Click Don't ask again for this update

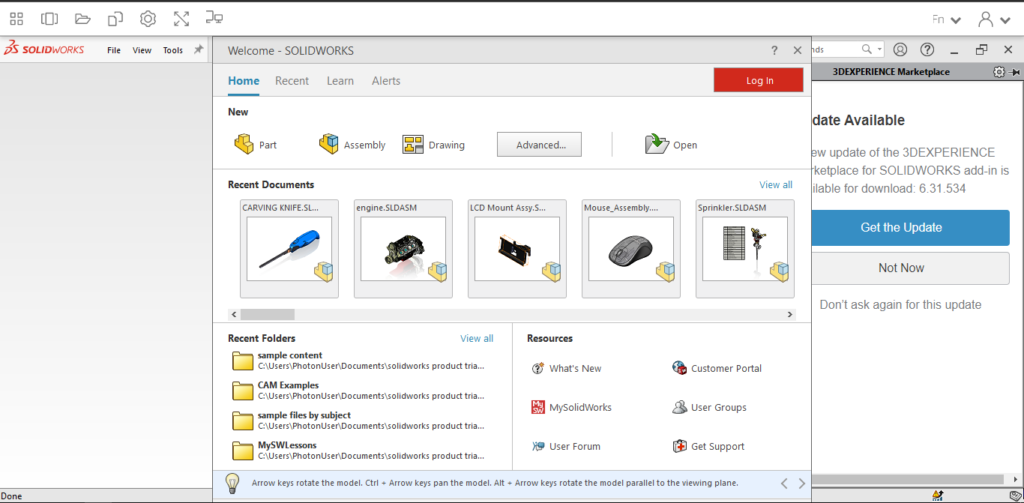[901, 305]
